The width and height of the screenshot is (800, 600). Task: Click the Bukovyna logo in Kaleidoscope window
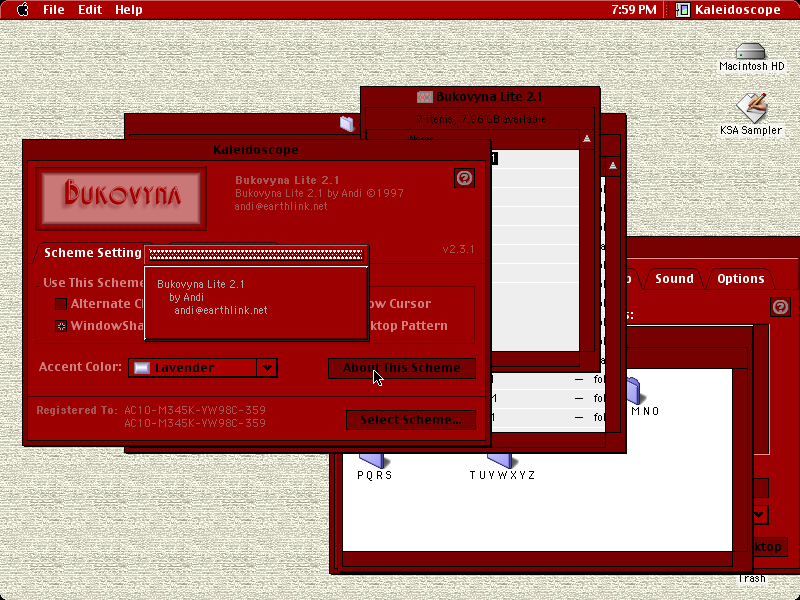tap(121, 198)
